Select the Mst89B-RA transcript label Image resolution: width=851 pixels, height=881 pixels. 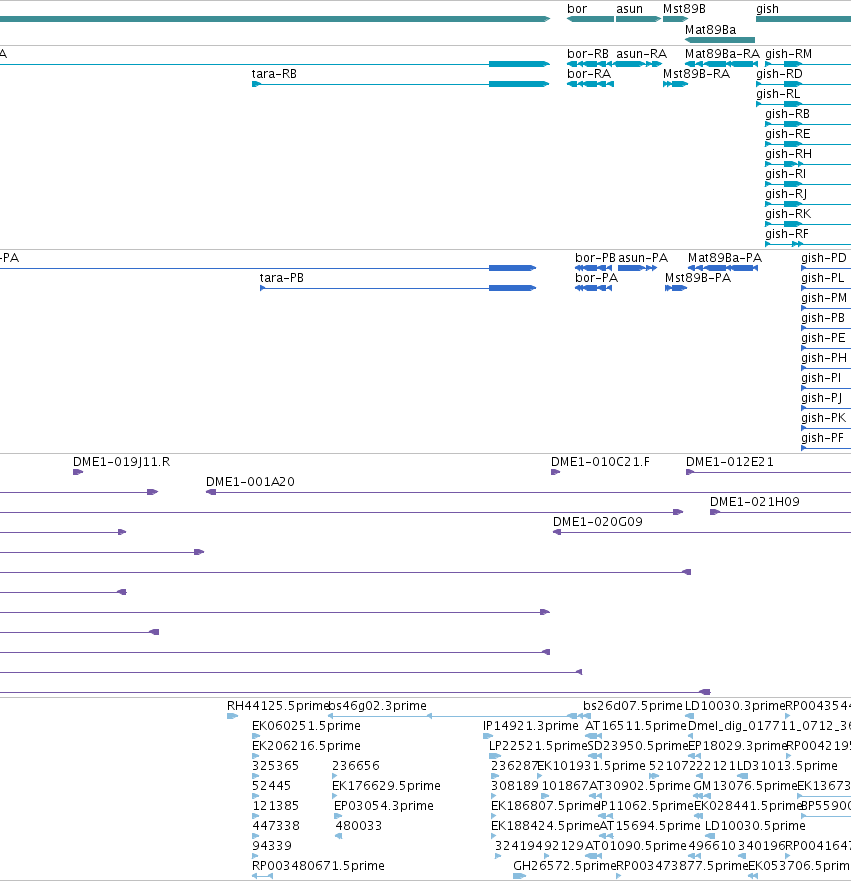click(x=697, y=74)
